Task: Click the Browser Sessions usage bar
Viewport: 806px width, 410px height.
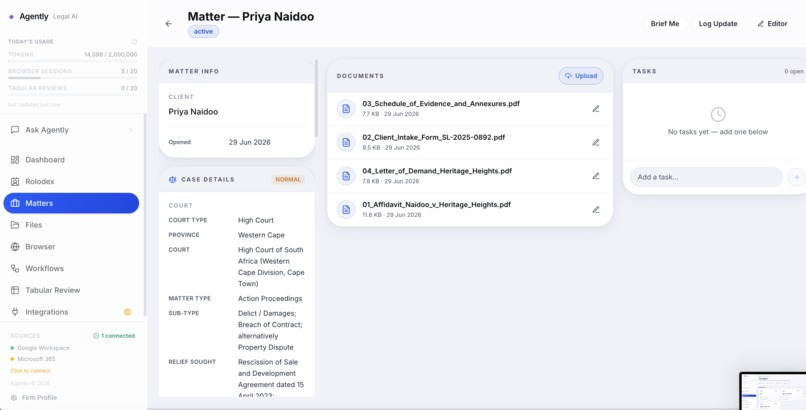Action: click(72, 78)
